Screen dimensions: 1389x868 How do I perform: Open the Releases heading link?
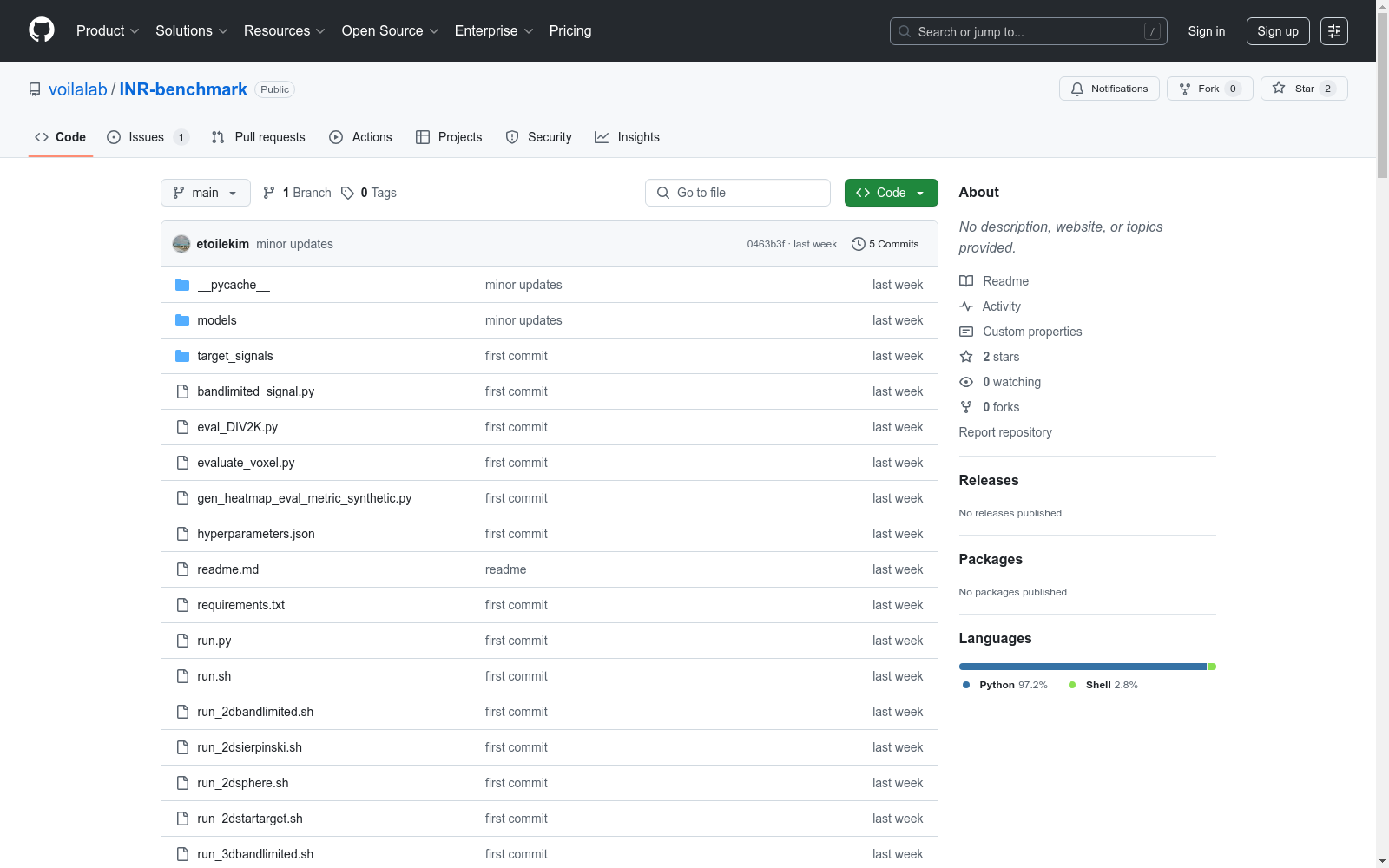tap(989, 480)
